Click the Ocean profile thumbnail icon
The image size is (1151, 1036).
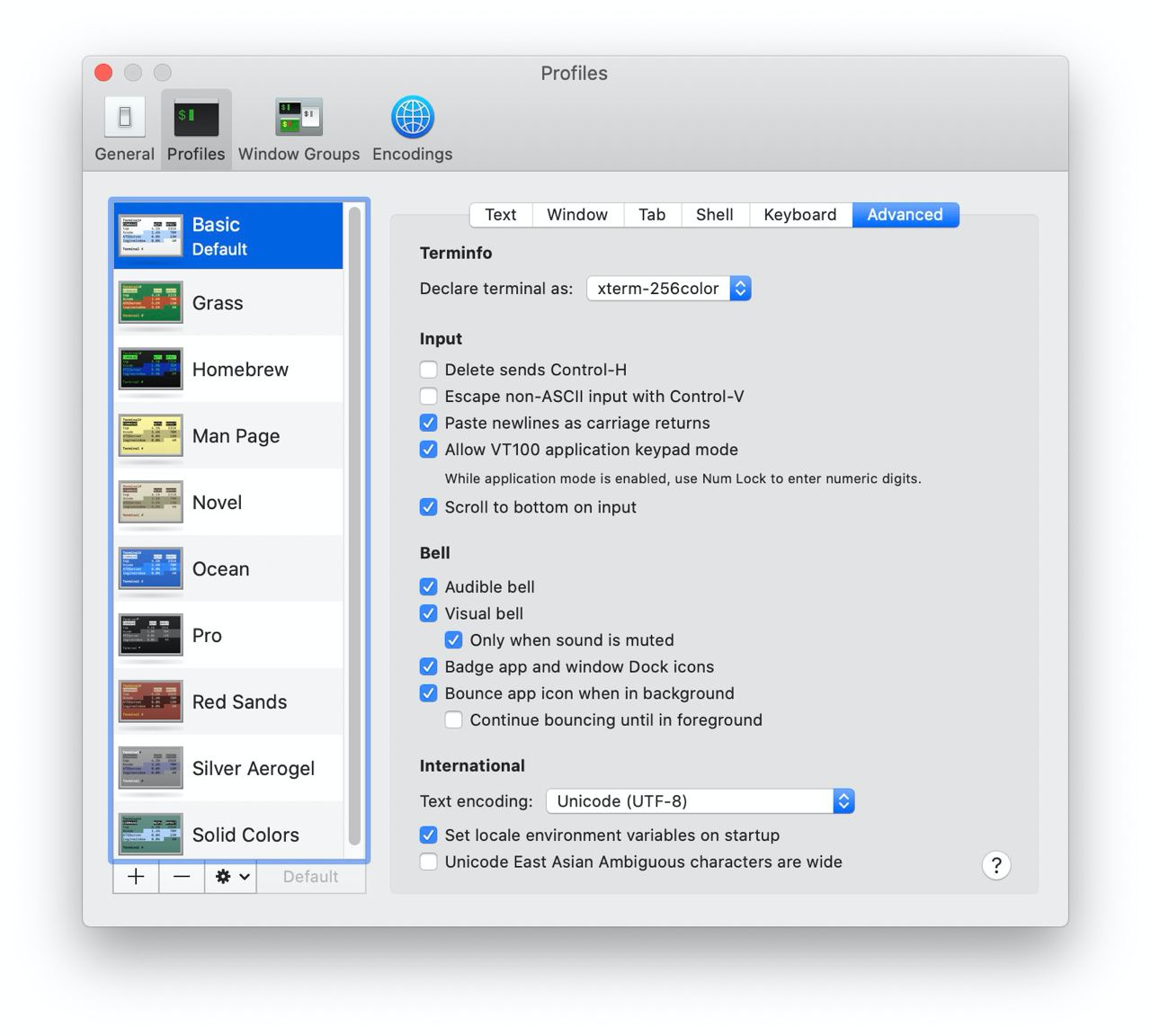150,568
